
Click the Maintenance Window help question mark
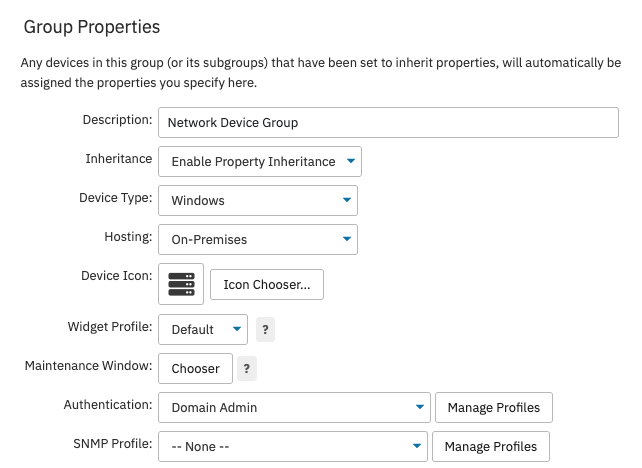click(x=248, y=368)
